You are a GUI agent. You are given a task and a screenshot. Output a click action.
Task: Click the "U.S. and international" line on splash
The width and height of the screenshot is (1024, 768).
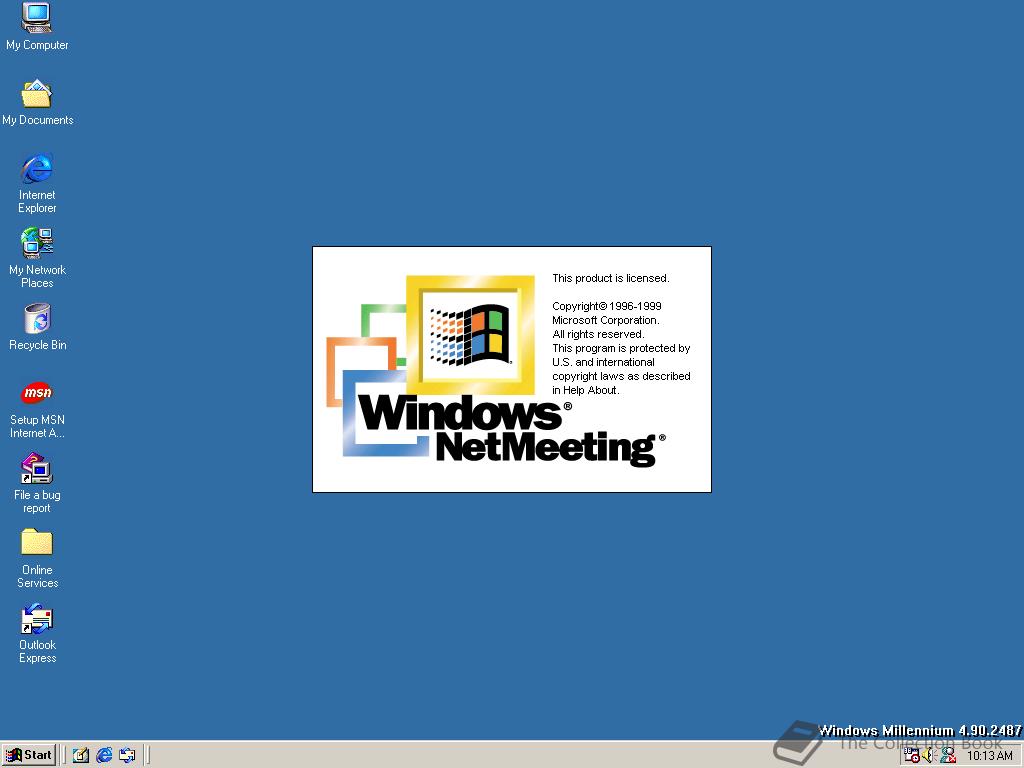pyautogui.click(x=603, y=362)
